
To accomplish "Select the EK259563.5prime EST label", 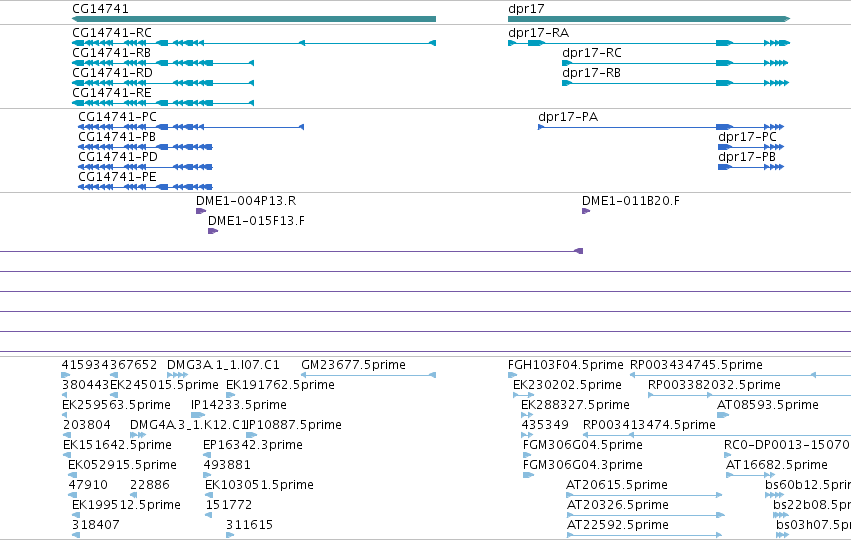I will pyautogui.click(x=116, y=405).
